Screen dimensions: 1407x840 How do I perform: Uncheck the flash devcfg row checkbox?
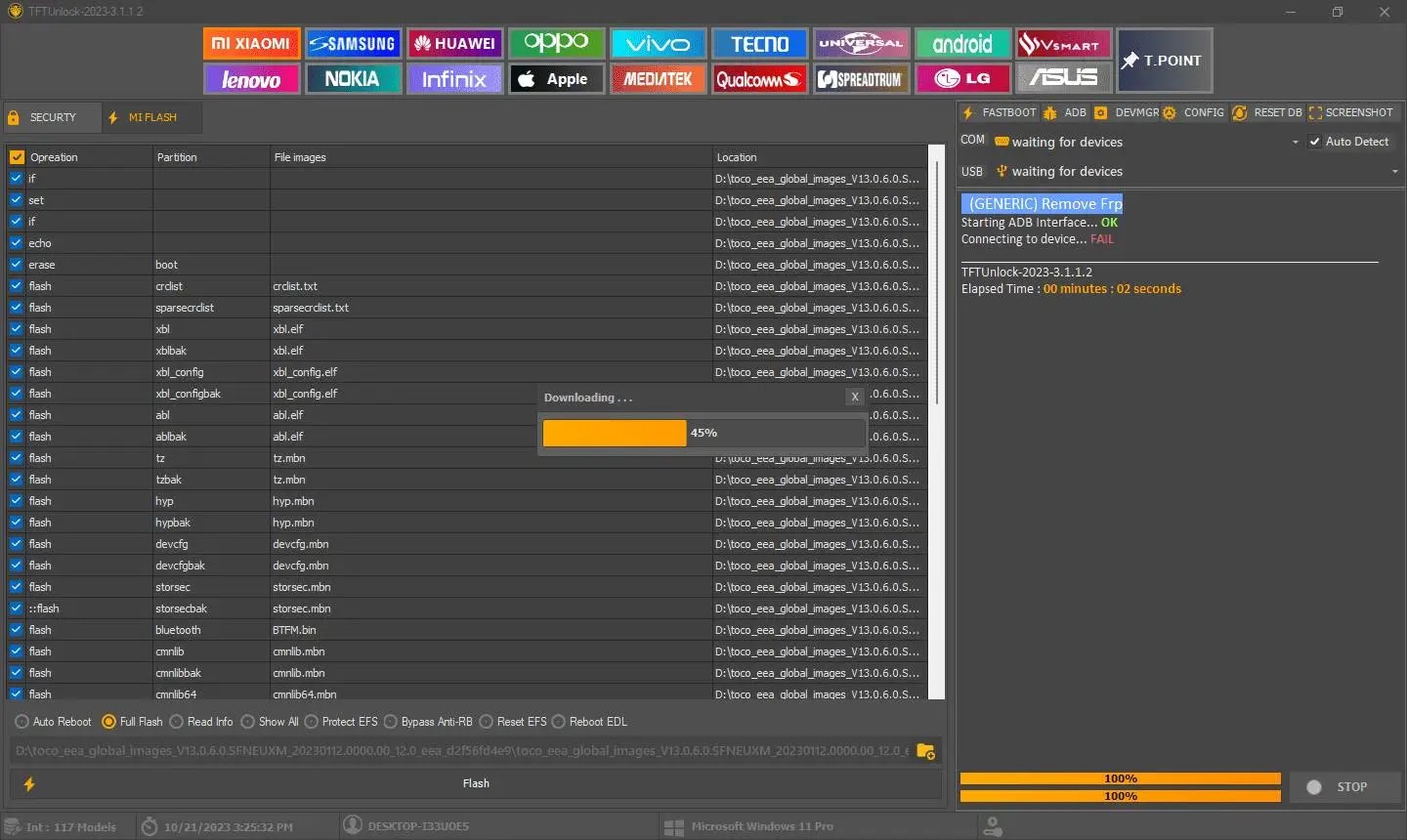click(x=16, y=544)
